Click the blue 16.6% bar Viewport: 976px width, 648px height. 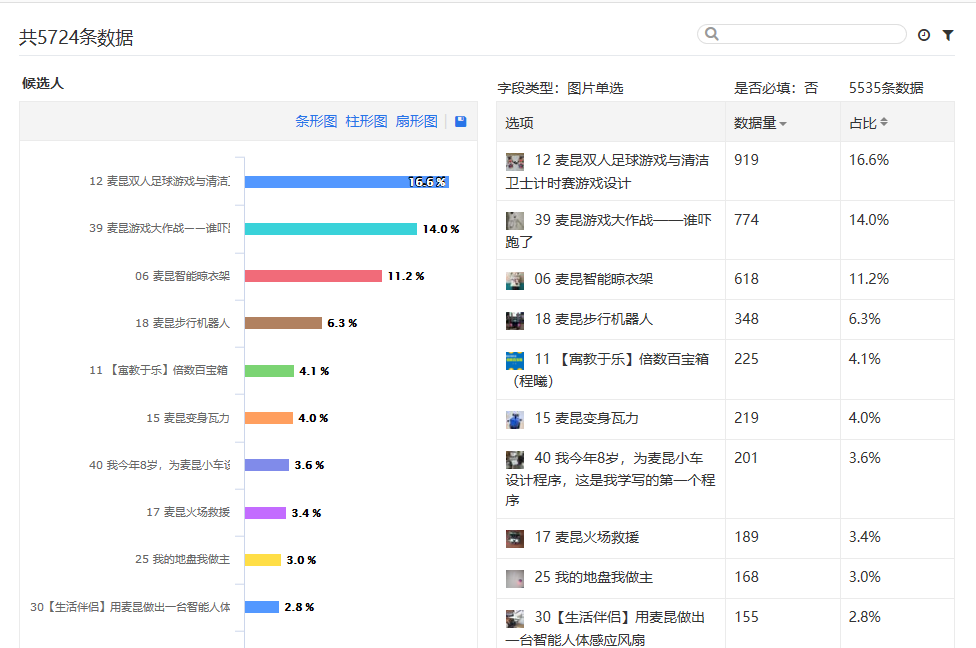click(347, 182)
